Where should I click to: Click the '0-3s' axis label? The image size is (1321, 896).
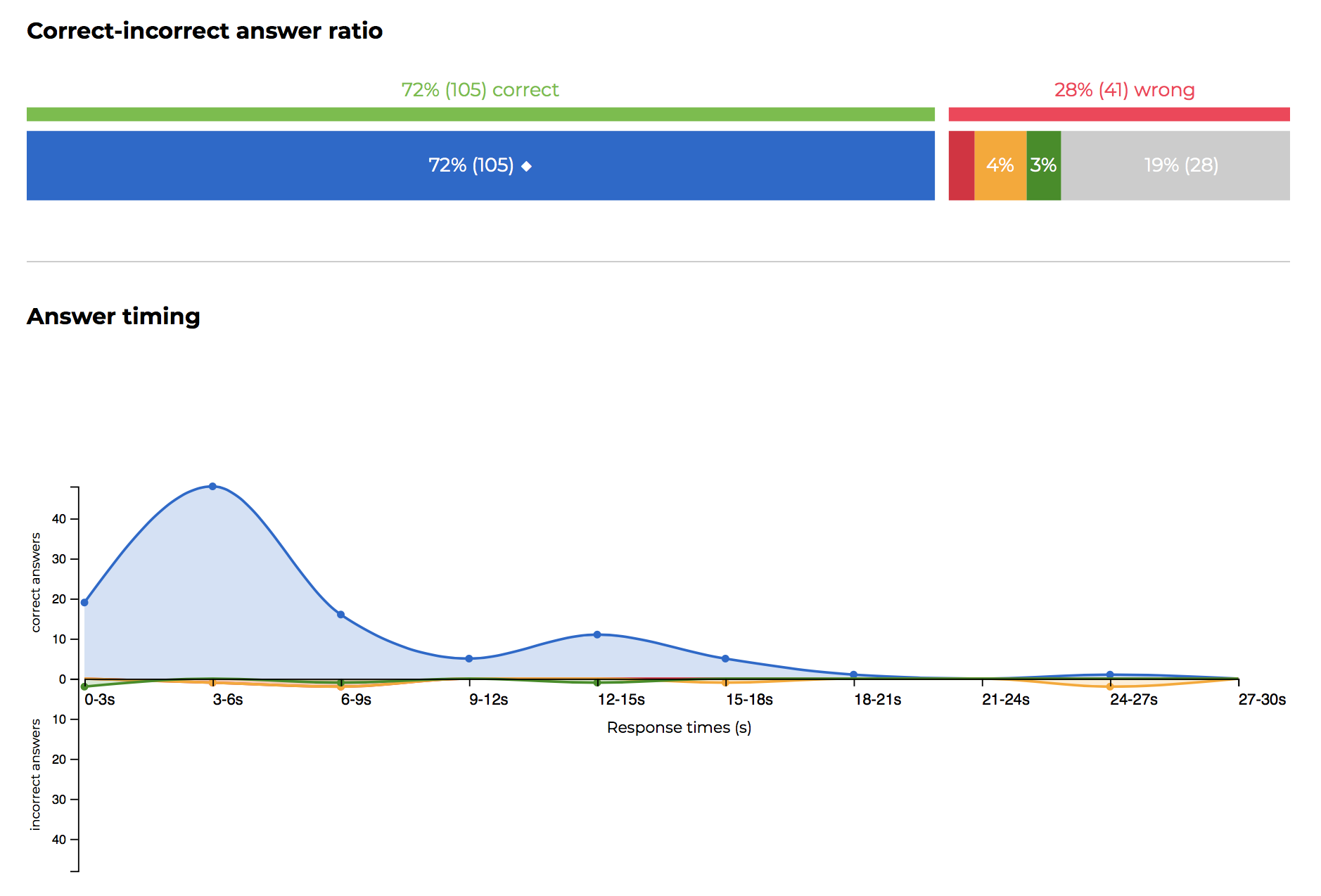pyautogui.click(x=100, y=699)
